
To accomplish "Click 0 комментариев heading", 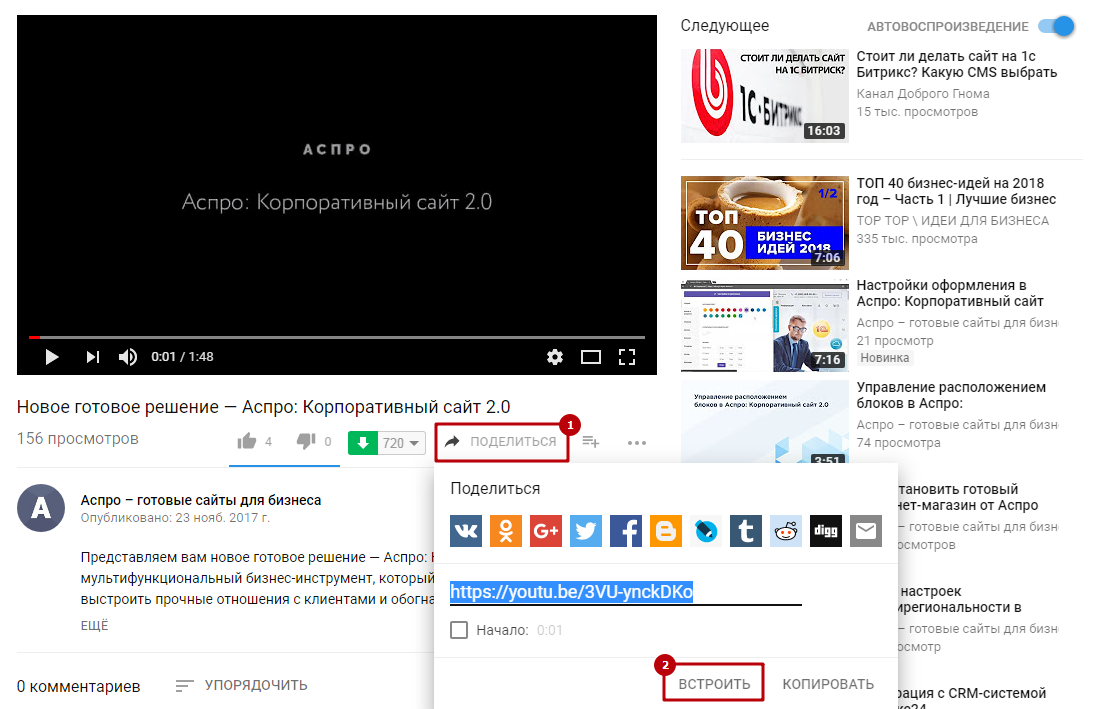I will pyautogui.click(x=79, y=686).
